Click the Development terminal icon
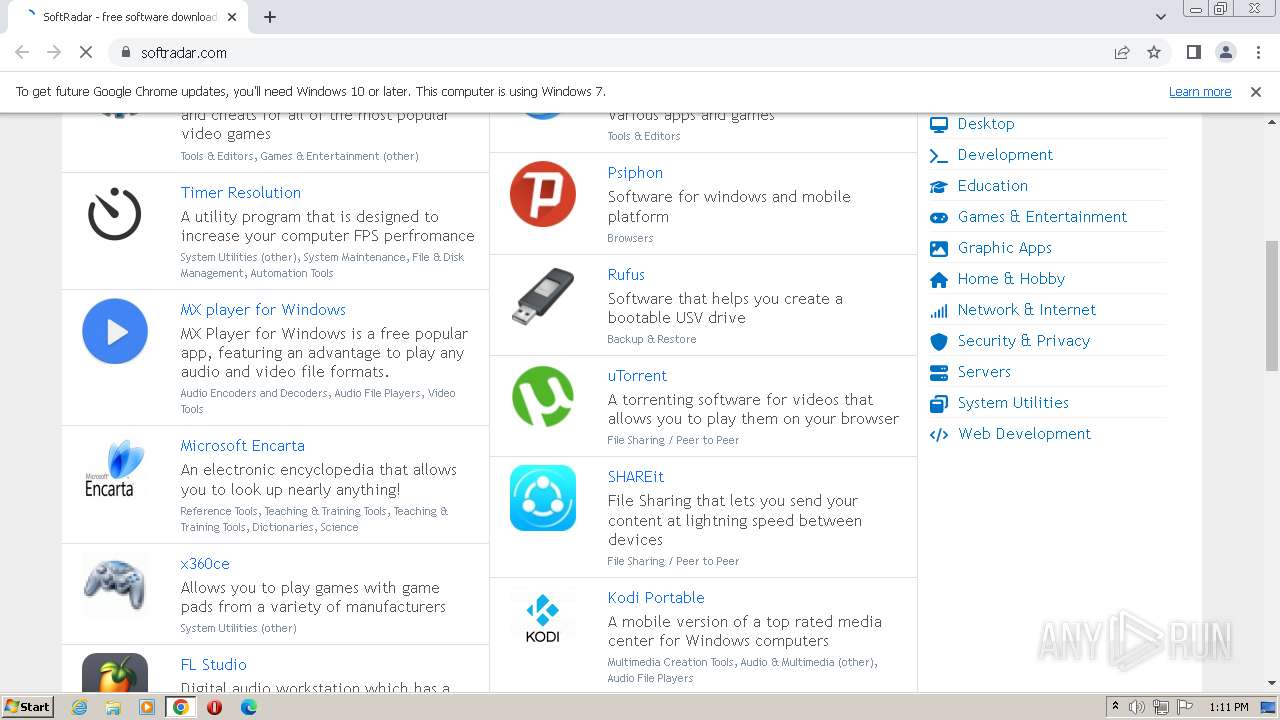Image resolution: width=1280 pixels, height=720 pixels. click(938, 155)
